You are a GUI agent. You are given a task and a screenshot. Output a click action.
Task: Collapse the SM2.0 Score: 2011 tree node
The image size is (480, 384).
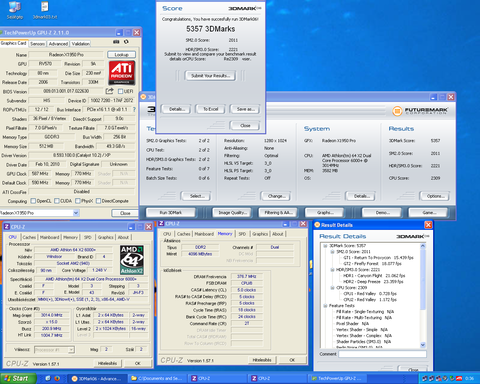pyautogui.click(x=332, y=252)
